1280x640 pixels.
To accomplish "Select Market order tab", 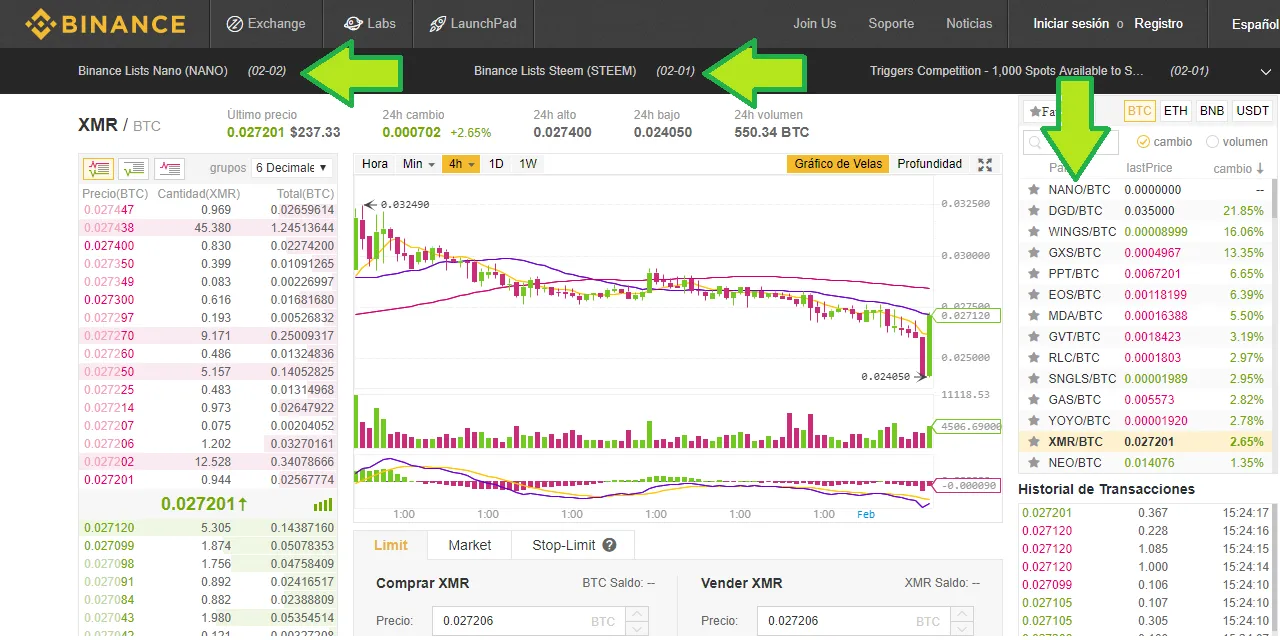I will (x=470, y=545).
